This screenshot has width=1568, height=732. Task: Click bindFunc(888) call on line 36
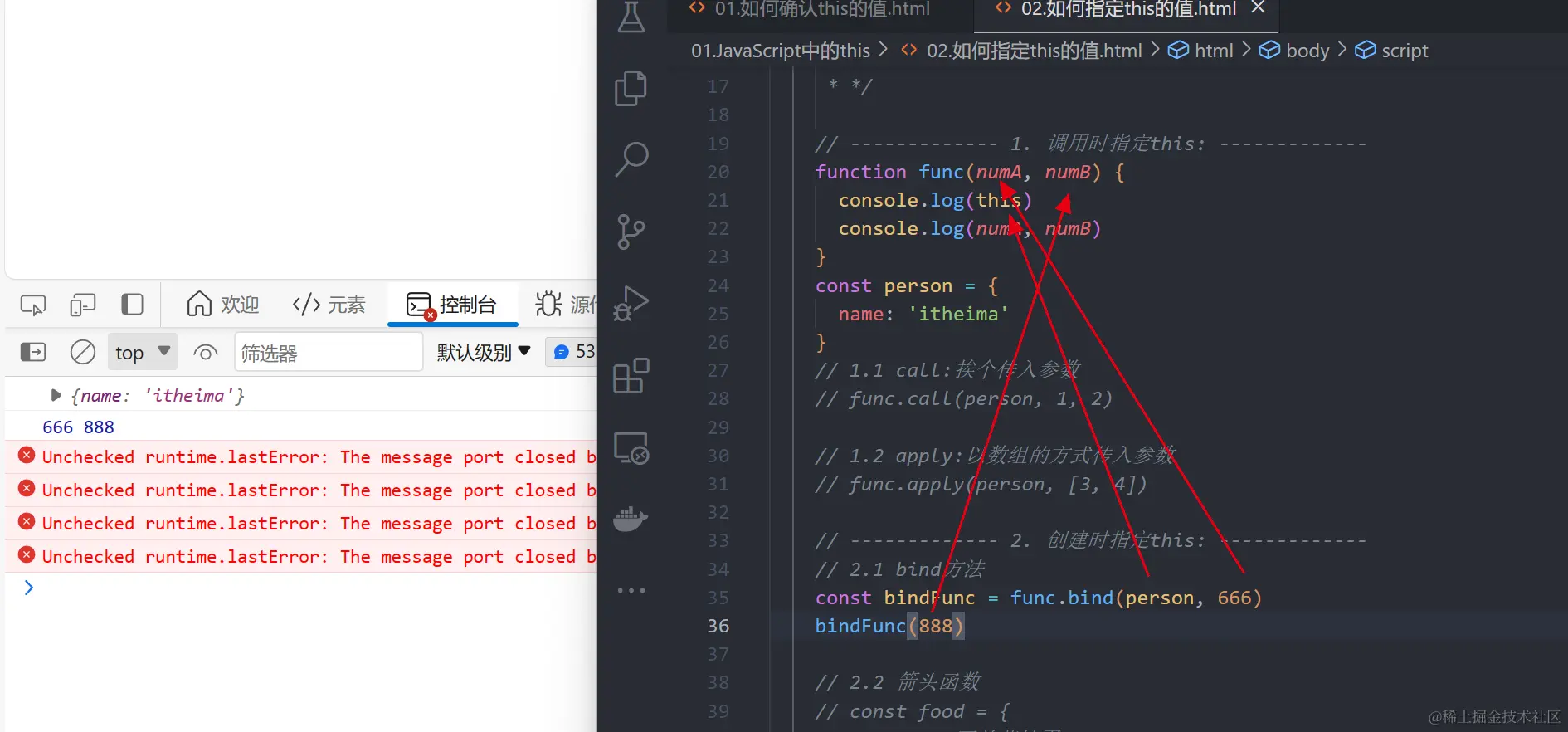point(889,626)
